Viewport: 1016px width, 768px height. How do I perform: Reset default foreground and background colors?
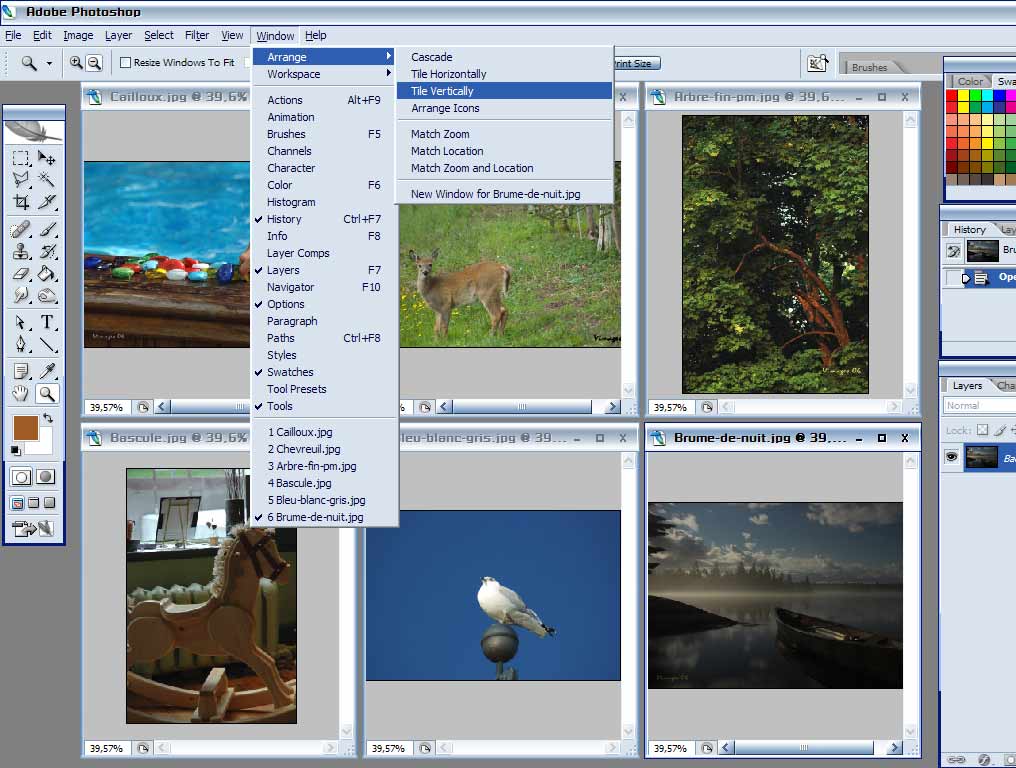click(16, 450)
